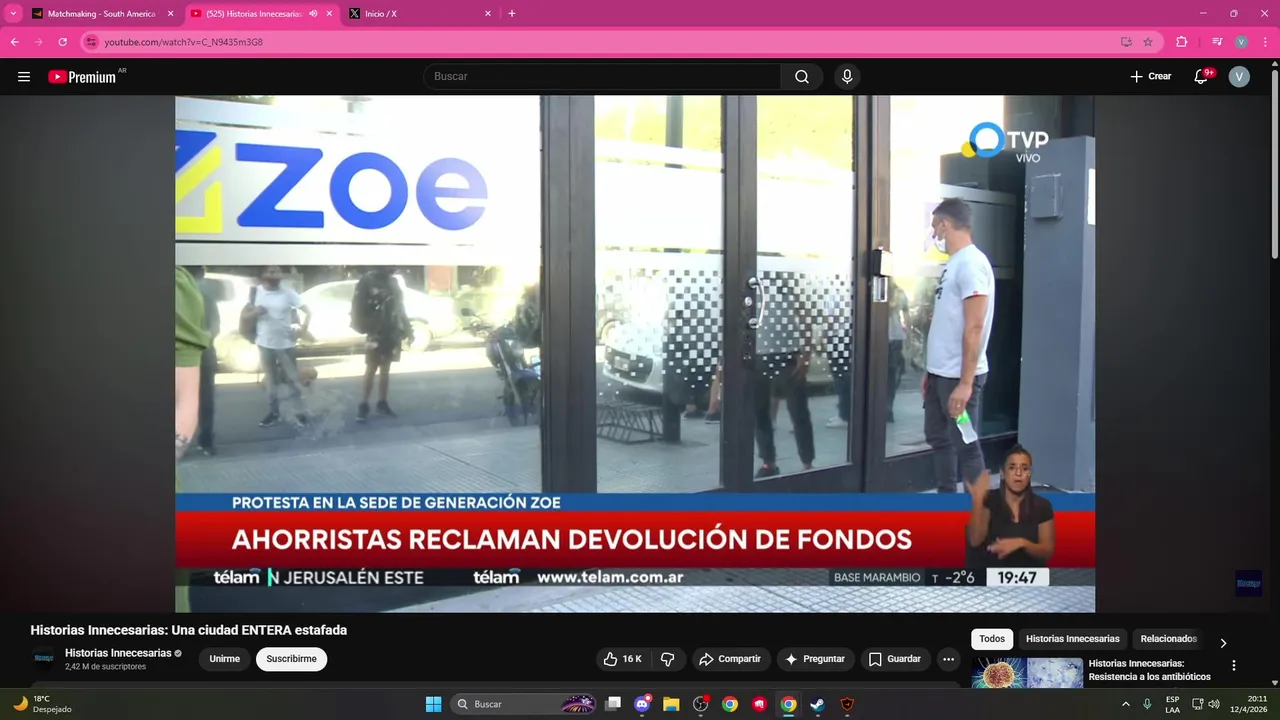The width and height of the screenshot is (1280, 720).
Task: Open Discord from the taskbar
Action: [643, 704]
